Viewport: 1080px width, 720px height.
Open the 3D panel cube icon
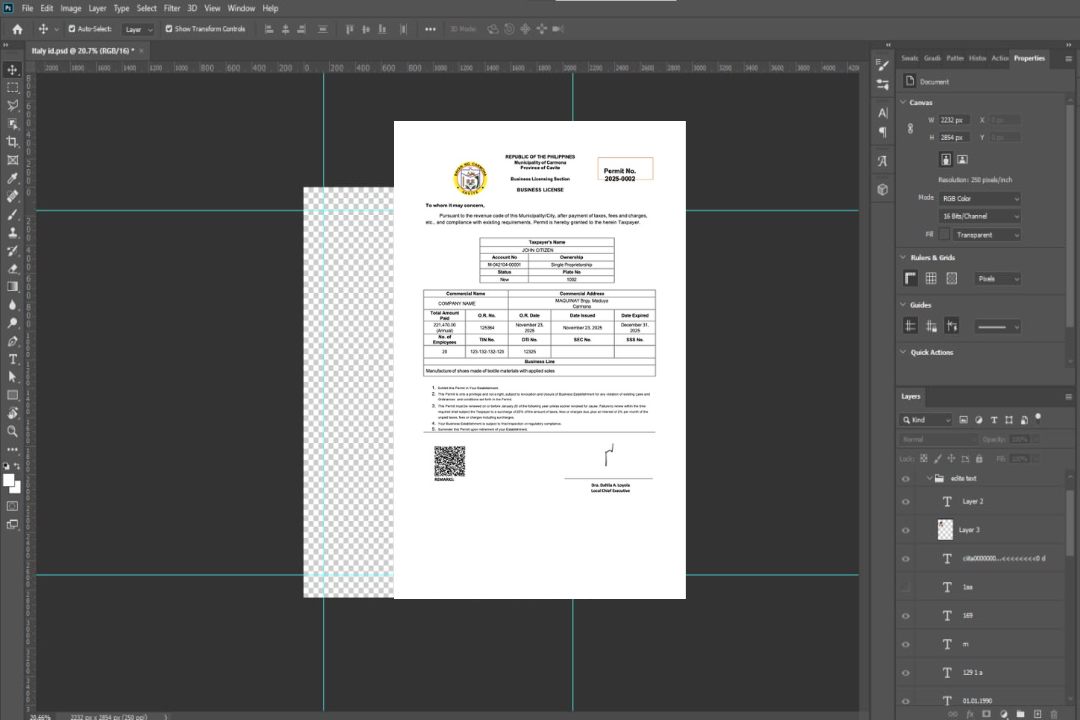click(882, 189)
